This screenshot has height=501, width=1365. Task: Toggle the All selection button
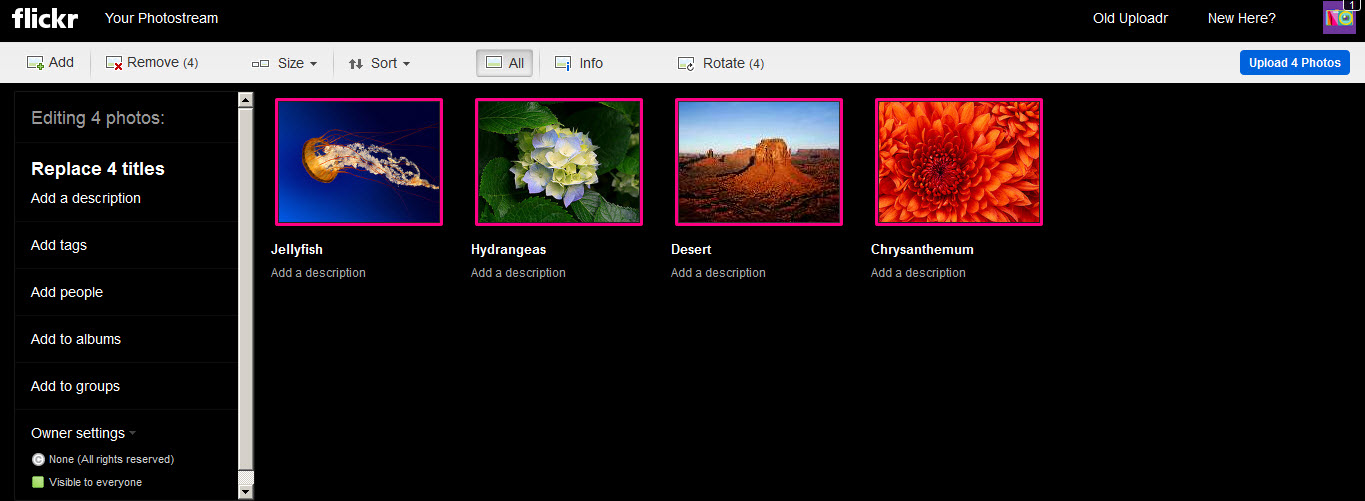505,63
